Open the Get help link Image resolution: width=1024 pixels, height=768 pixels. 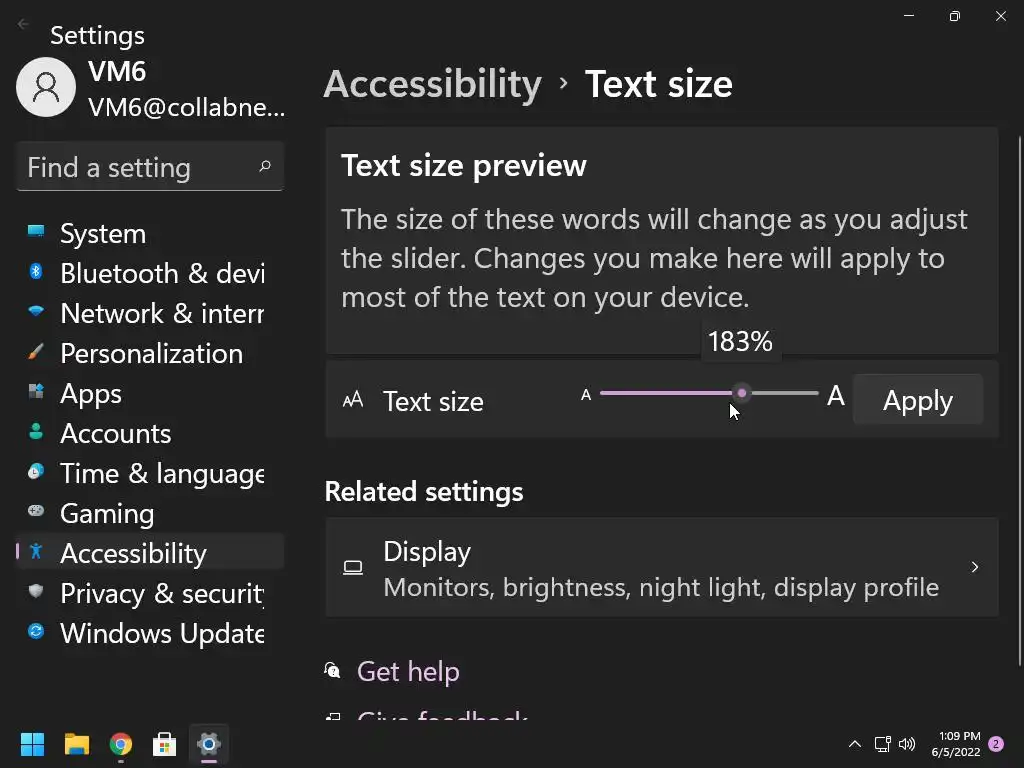408,671
